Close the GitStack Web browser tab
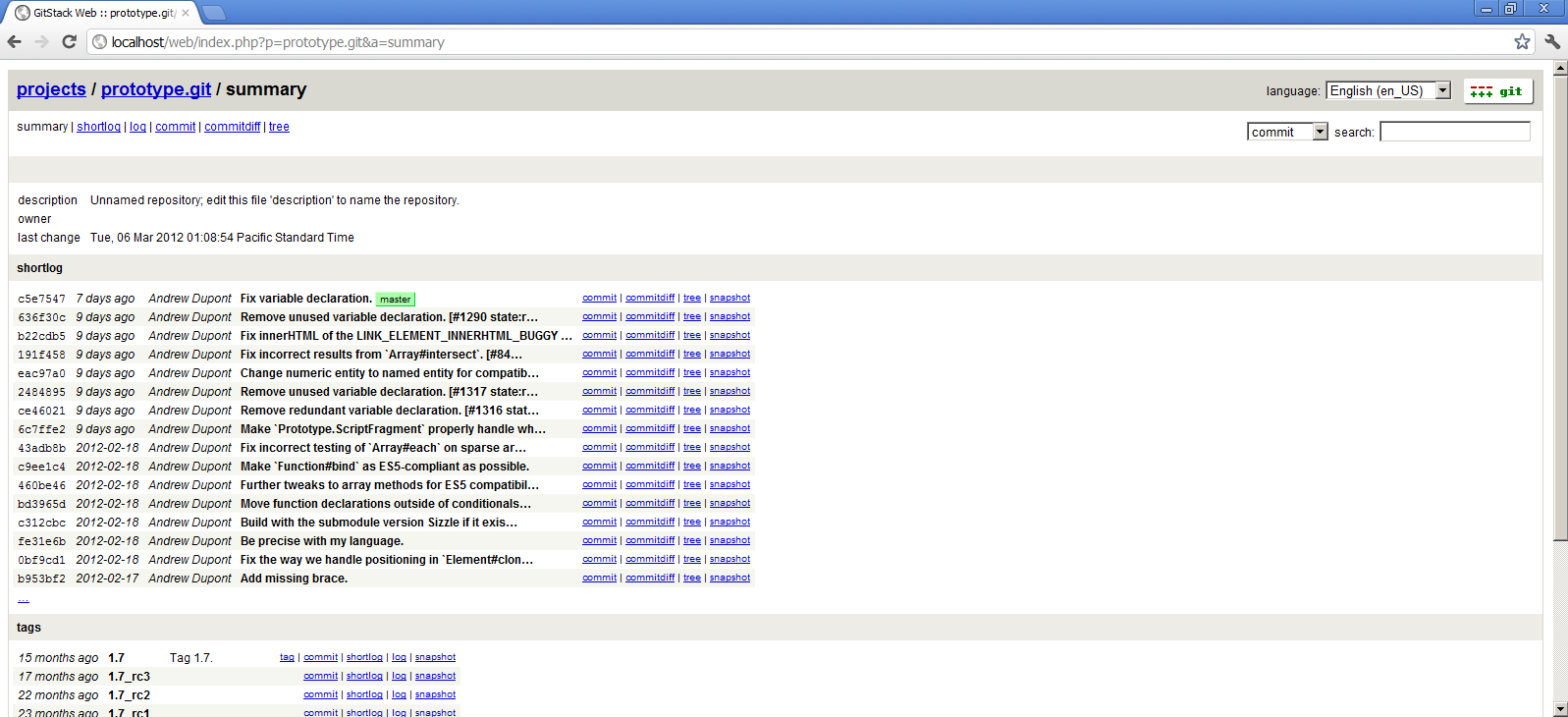 click(186, 13)
